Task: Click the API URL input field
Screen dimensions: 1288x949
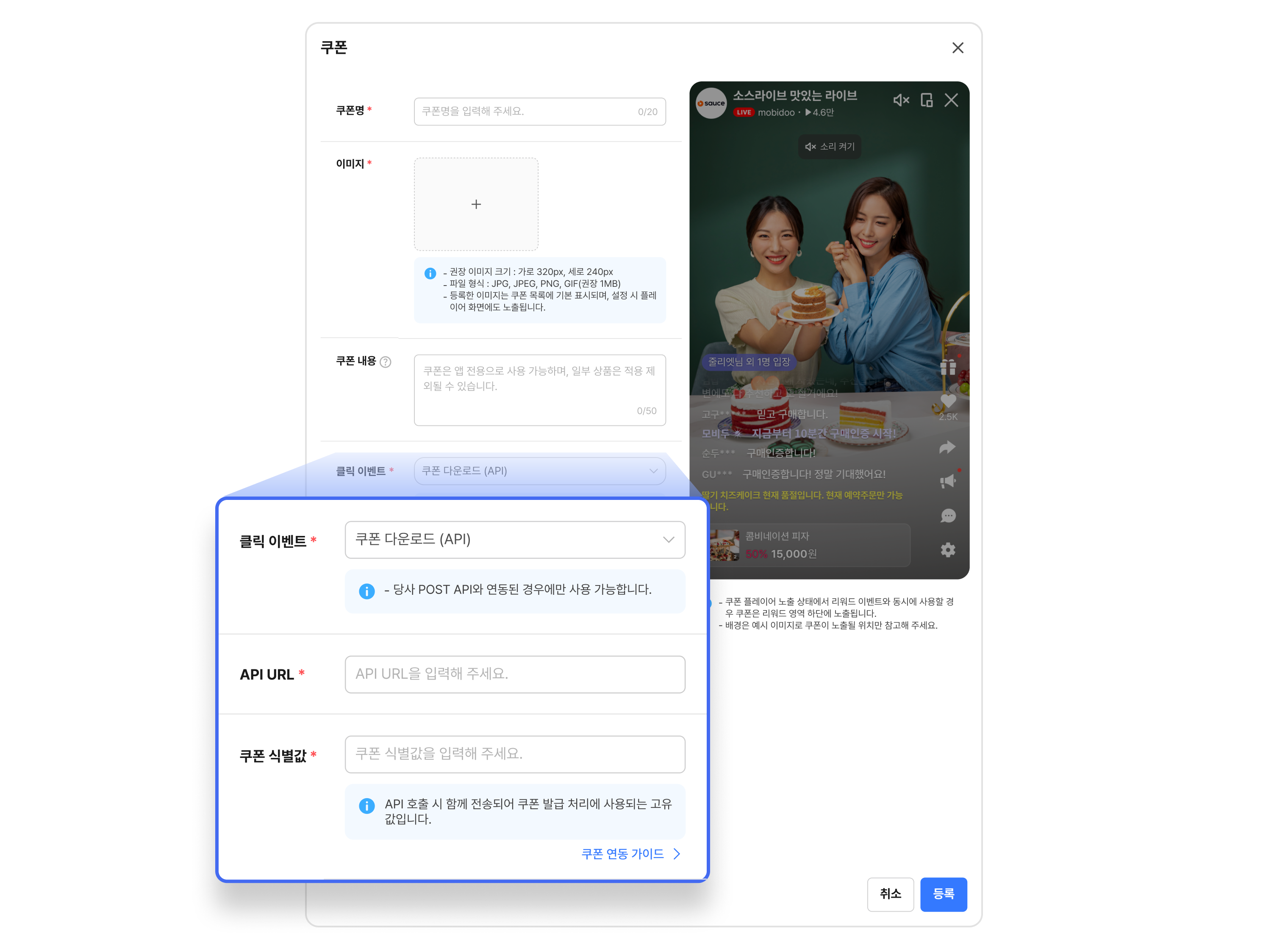Action: point(515,674)
